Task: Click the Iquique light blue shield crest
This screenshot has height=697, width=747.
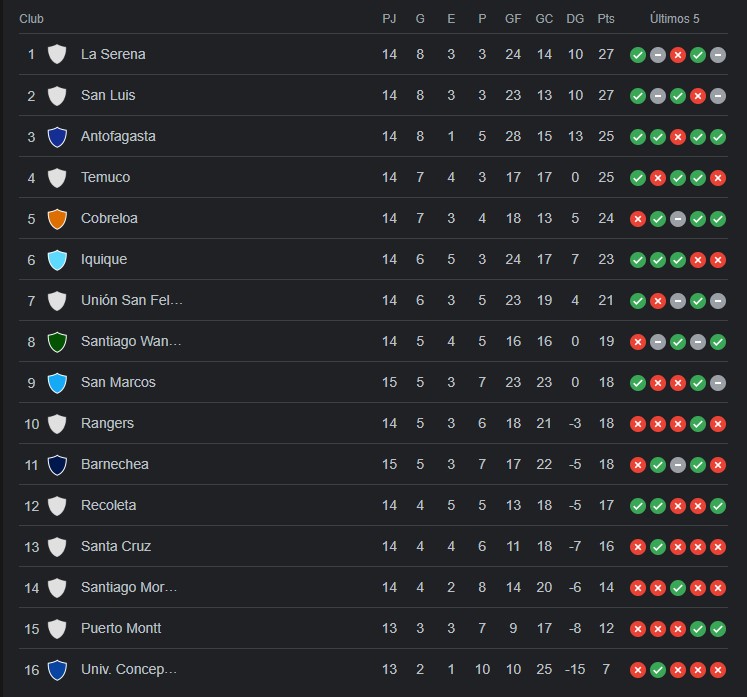Action: coord(57,260)
